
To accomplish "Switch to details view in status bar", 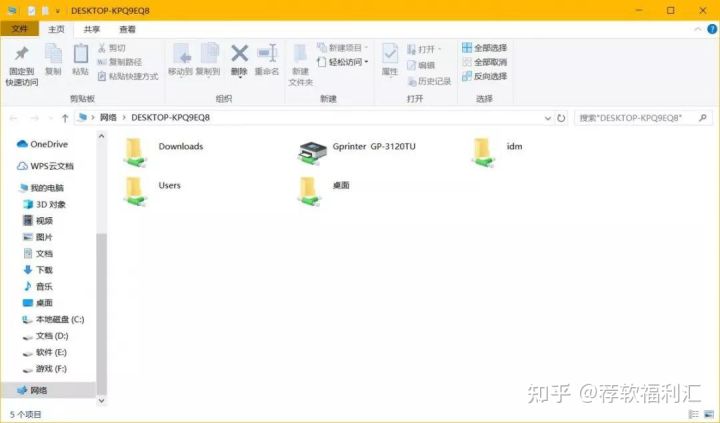I will [693, 414].
